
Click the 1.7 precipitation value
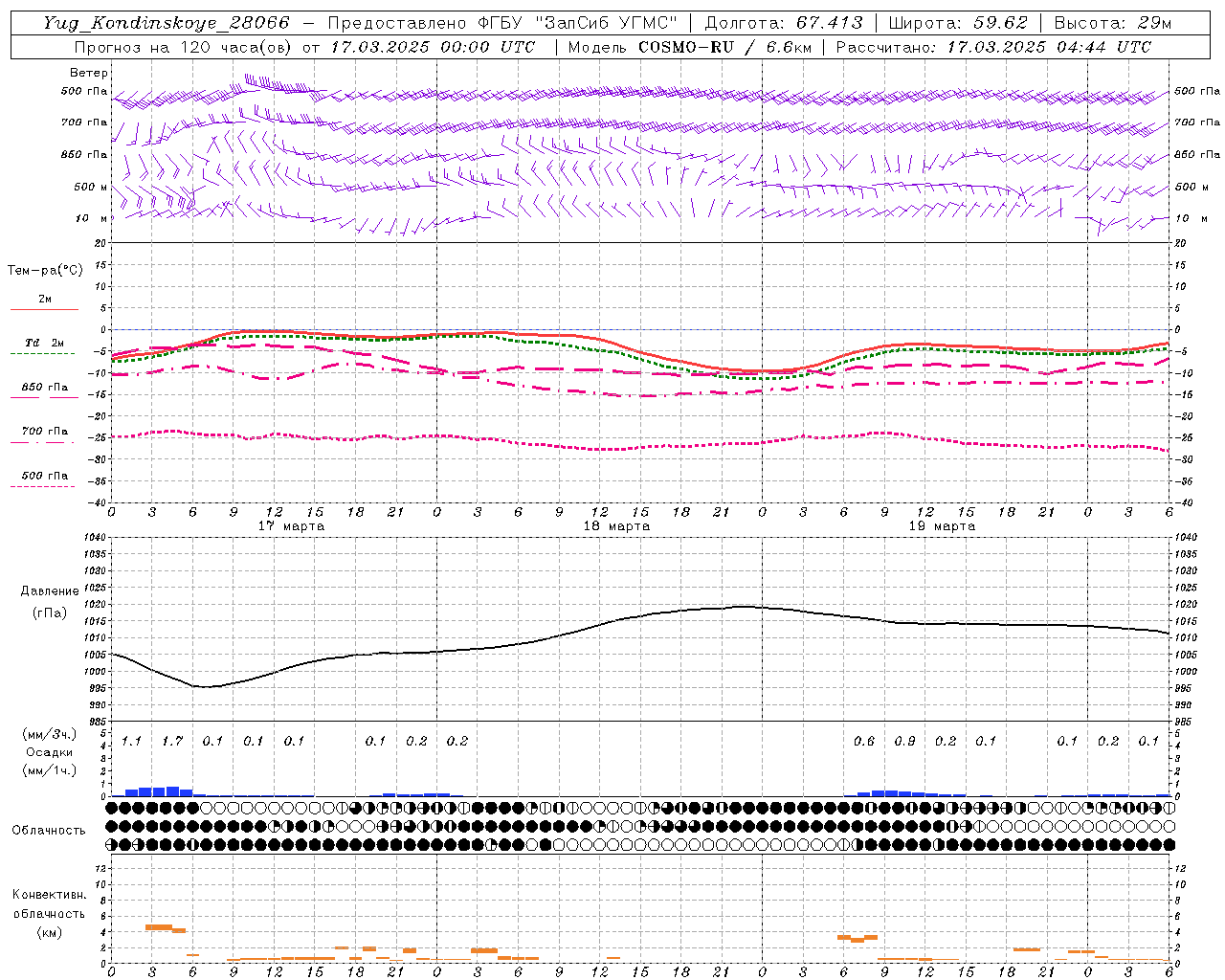click(172, 741)
